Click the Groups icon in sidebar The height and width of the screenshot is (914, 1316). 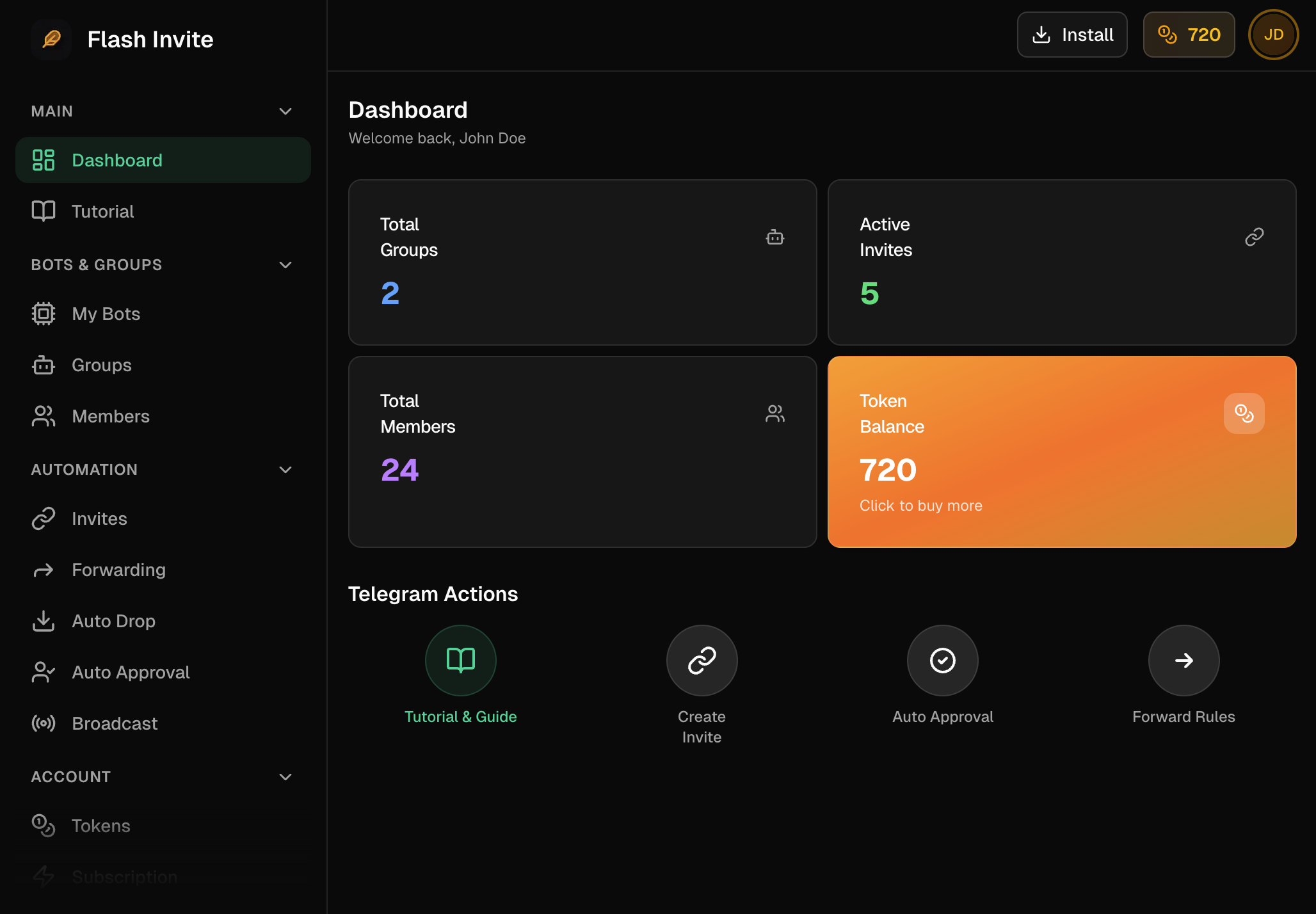tap(43, 365)
